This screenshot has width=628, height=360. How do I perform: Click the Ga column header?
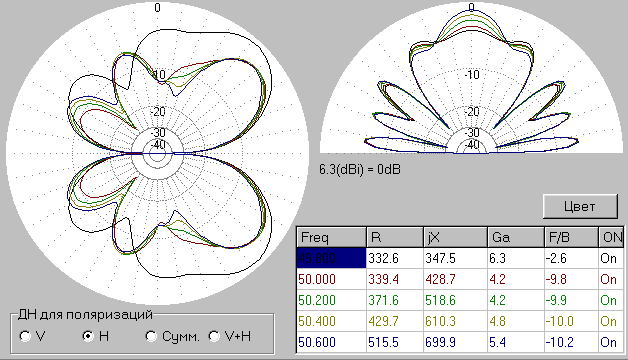(516, 237)
